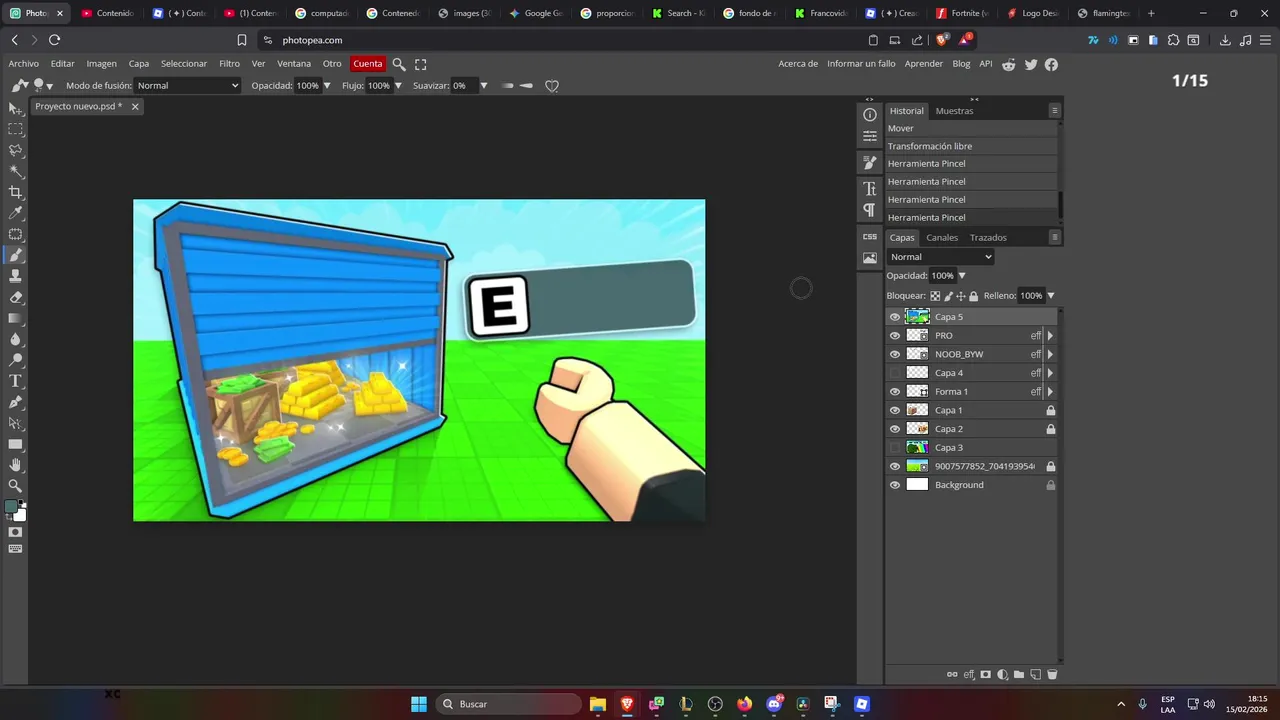Select the Lasso tool
Image resolution: width=1280 pixels, height=720 pixels.
click(x=15, y=150)
